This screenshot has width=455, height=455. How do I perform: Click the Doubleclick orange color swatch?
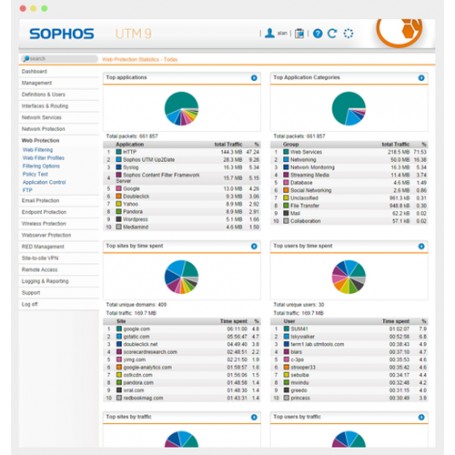click(x=119, y=196)
